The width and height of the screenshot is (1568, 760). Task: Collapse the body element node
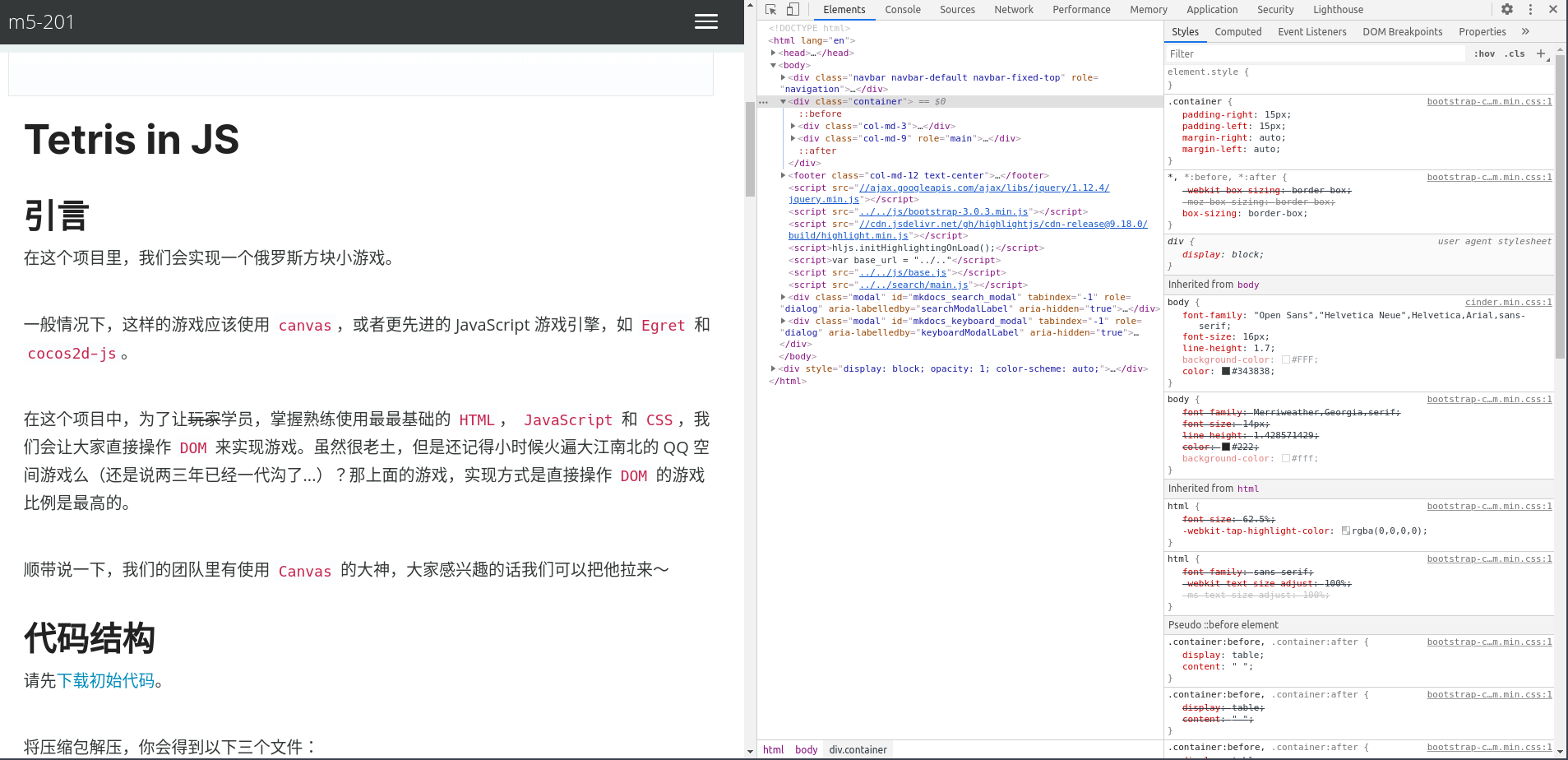774,66
